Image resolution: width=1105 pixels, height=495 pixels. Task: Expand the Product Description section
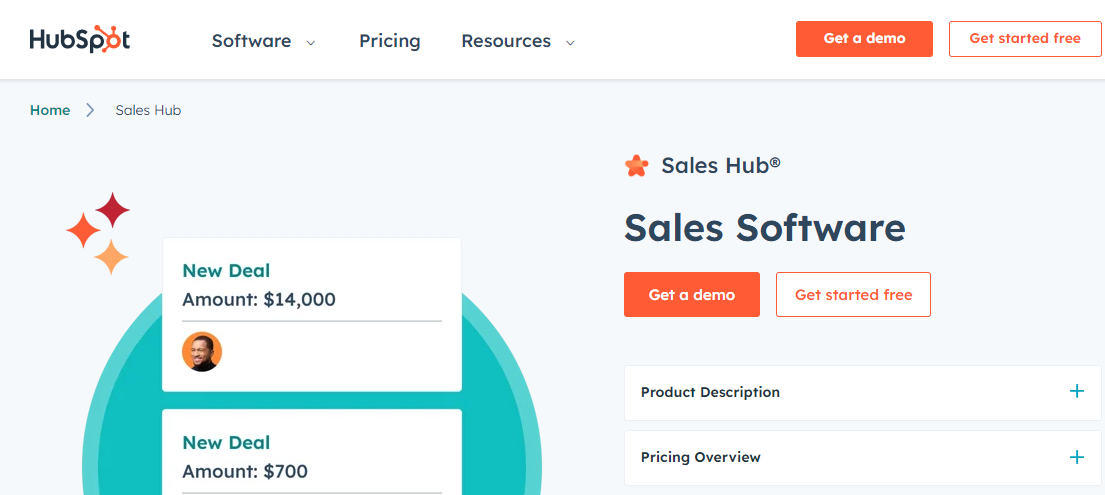(x=863, y=392)
